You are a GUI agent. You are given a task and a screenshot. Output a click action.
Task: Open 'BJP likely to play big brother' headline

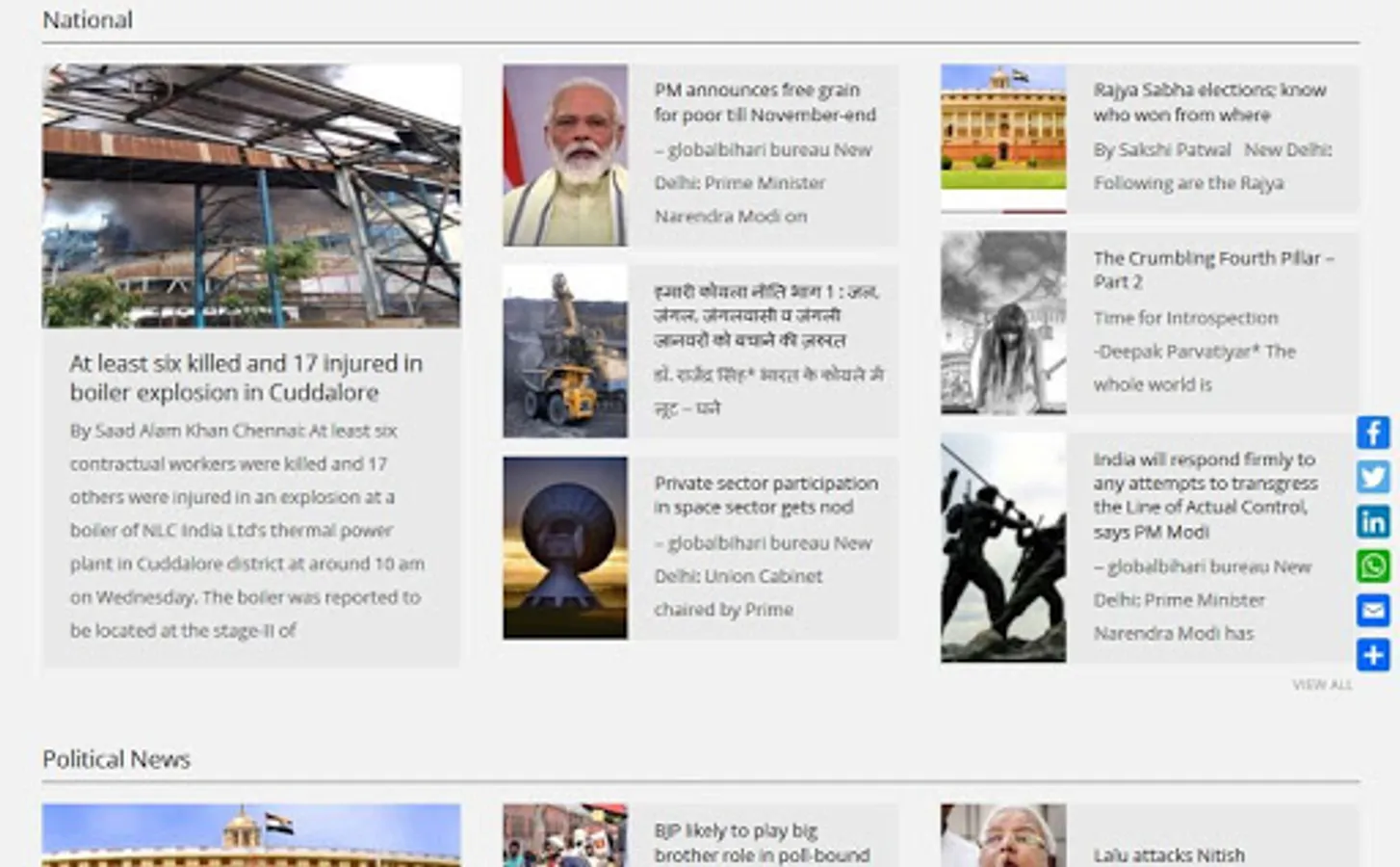[762, 843]
